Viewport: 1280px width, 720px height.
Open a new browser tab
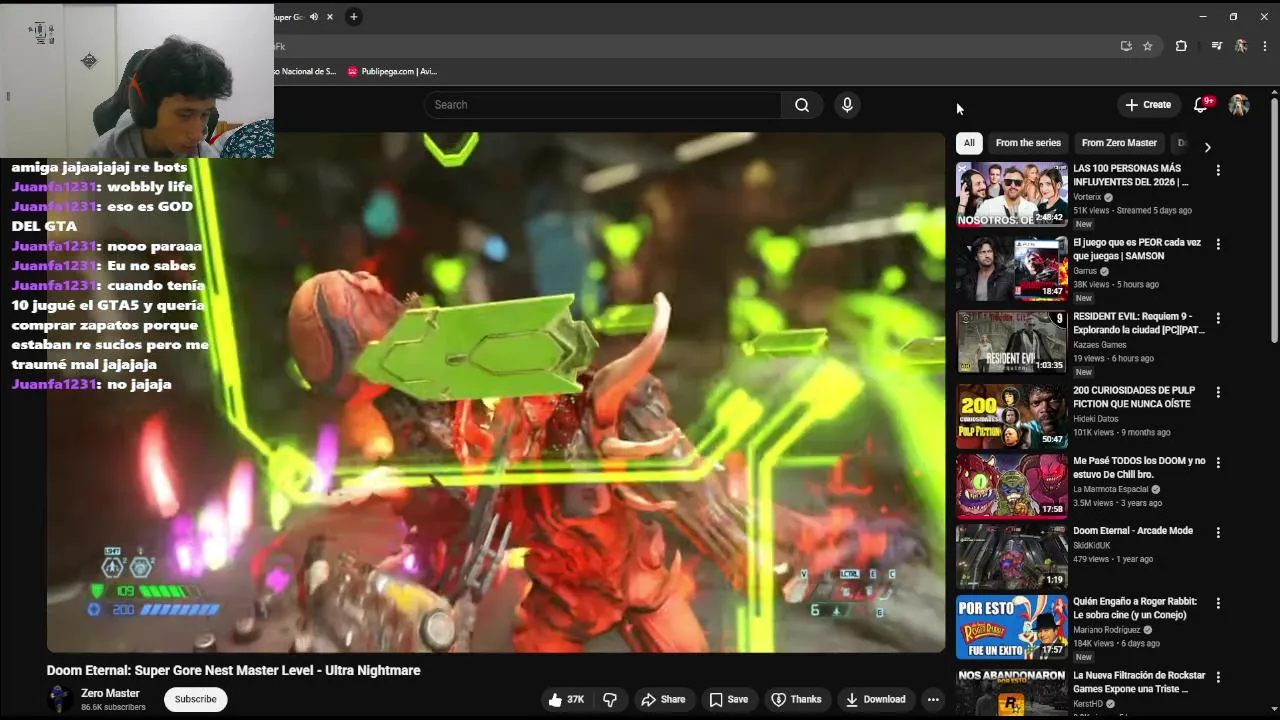coord(353,17)
